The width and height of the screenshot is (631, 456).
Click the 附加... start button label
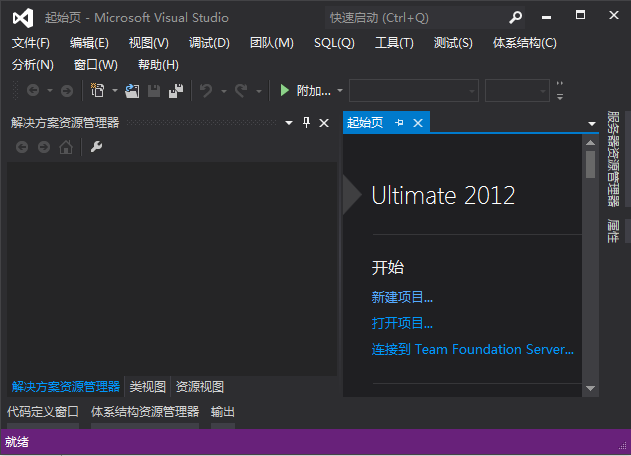pyautogui.click(x=313, y=91)
